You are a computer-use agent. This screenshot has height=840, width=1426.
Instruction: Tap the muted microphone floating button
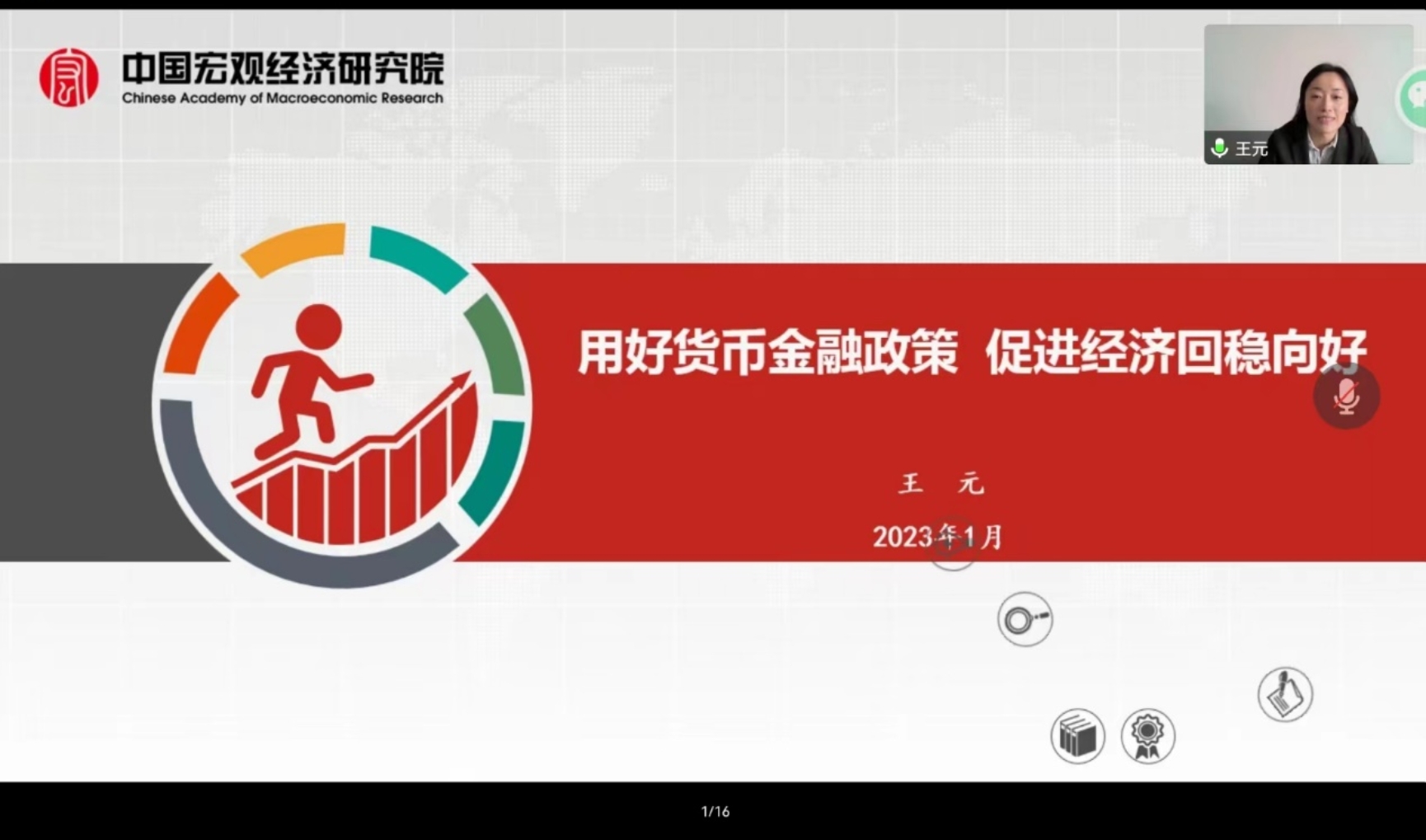coord(1346,397)
